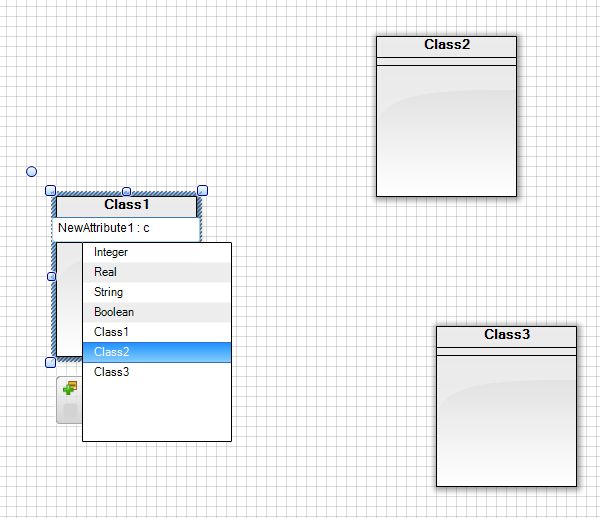Click Class2 empty attribute compartment
Image resolution: width=600 pixels, height=518 pixels.
click(447, 62)
